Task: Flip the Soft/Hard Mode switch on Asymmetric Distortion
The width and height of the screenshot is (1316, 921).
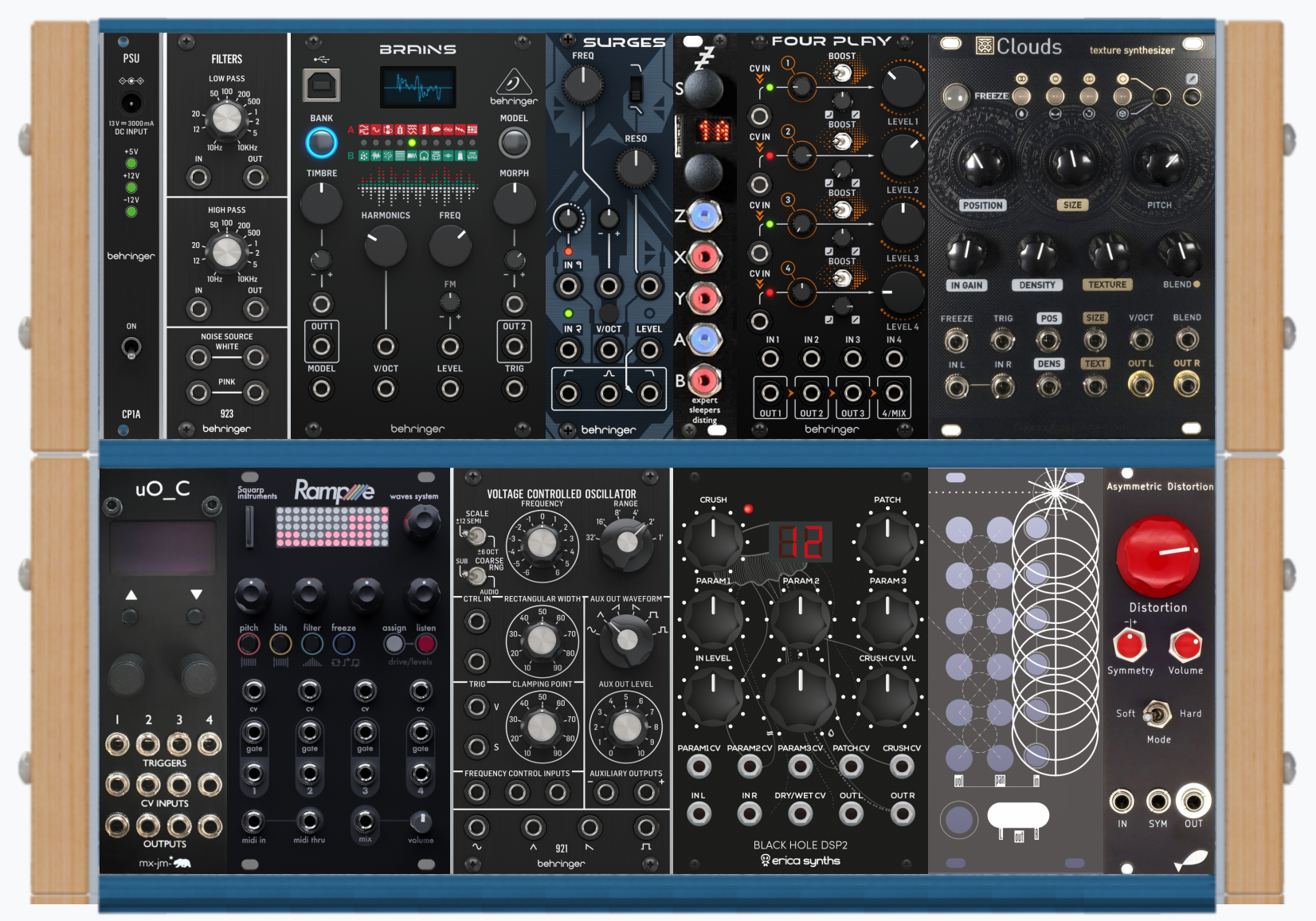Action: point(1157,714)
